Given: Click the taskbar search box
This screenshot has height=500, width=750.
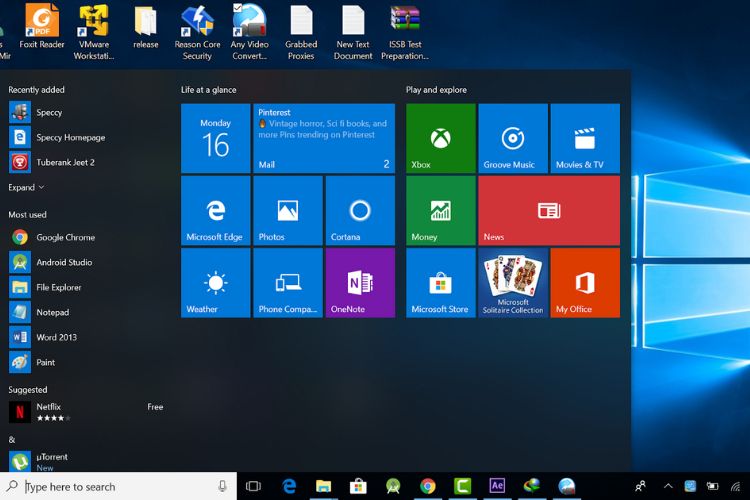Looking at the screenshot, I should coord(118,487).
